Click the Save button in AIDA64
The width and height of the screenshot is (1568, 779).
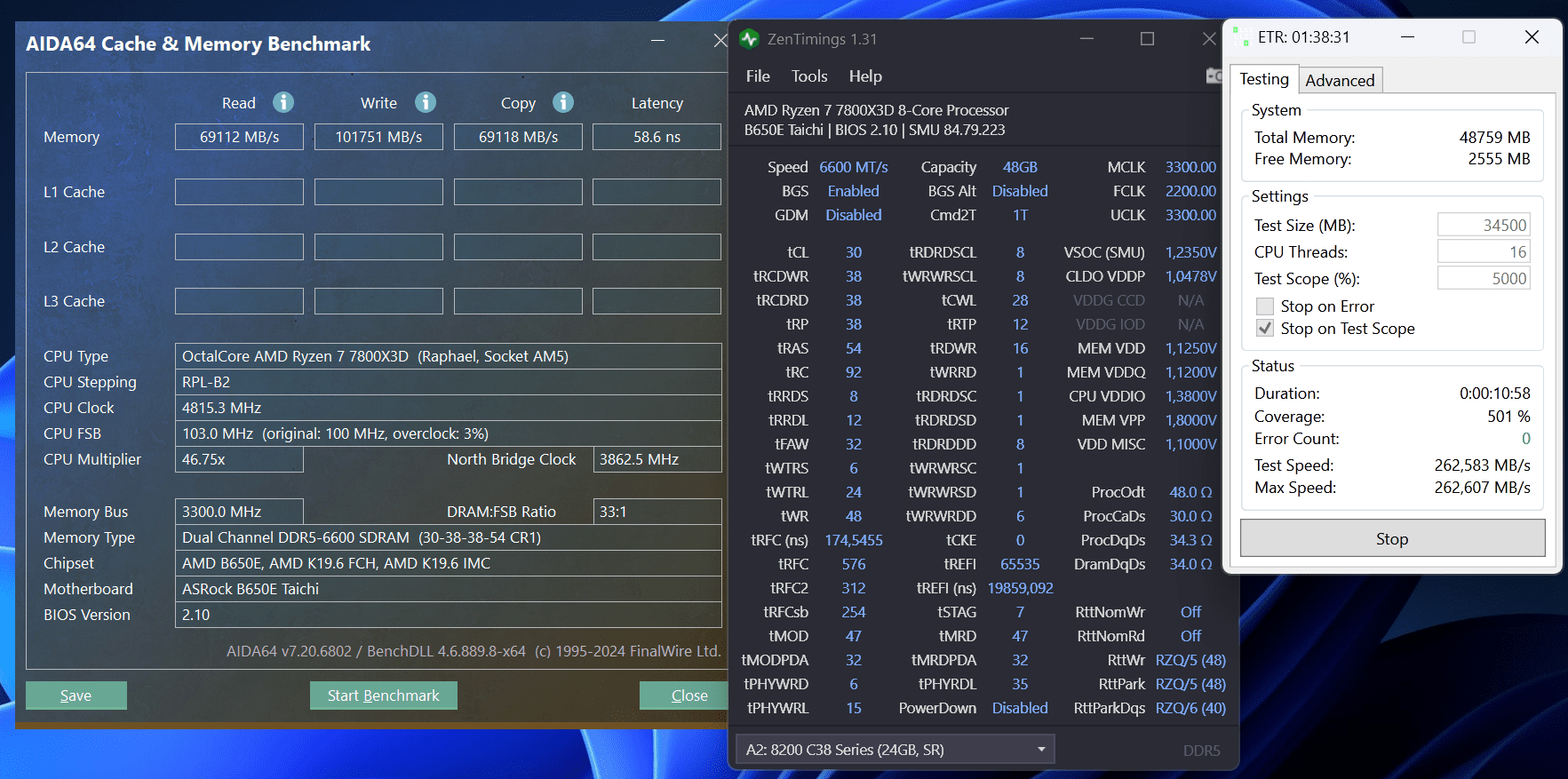[76, 696]
